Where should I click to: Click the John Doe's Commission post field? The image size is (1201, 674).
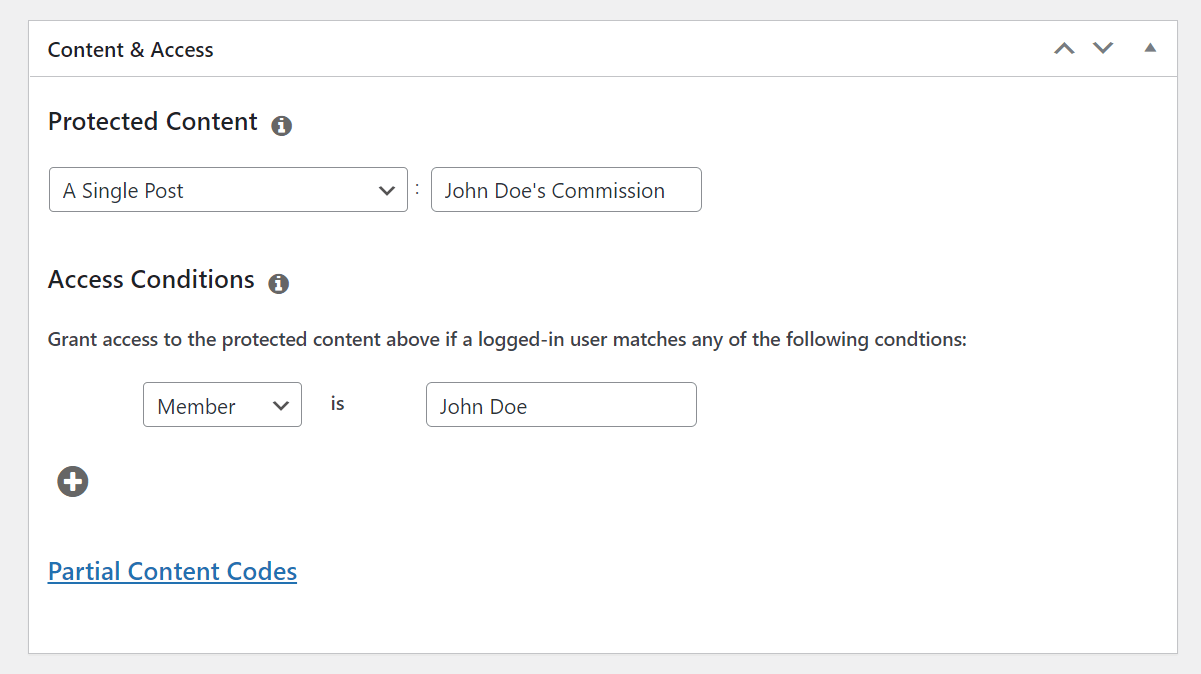click(x=566, y=190)
